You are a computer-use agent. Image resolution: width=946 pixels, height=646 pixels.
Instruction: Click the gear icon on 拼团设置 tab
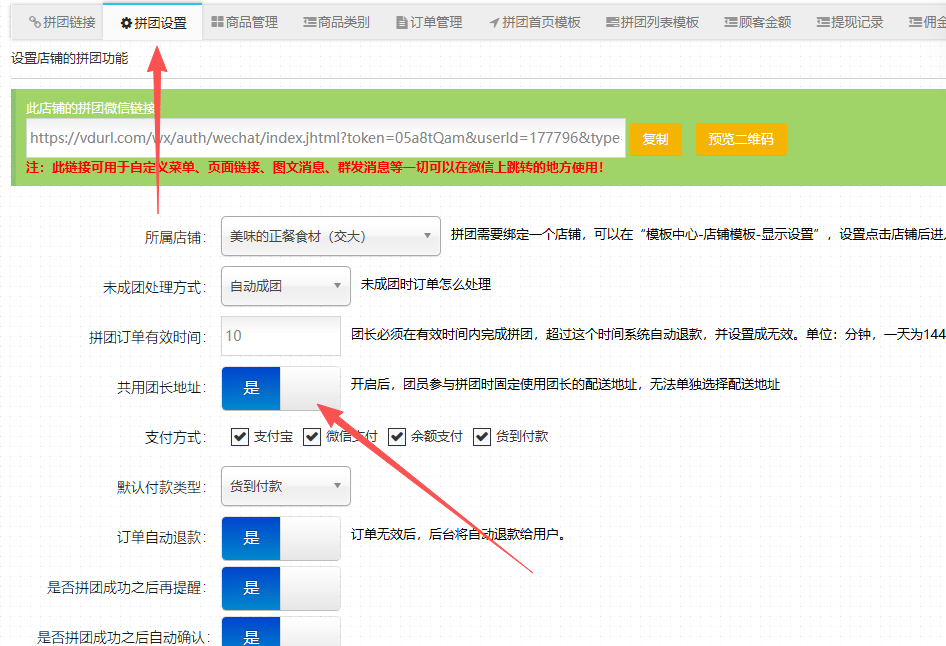[126, 23]
